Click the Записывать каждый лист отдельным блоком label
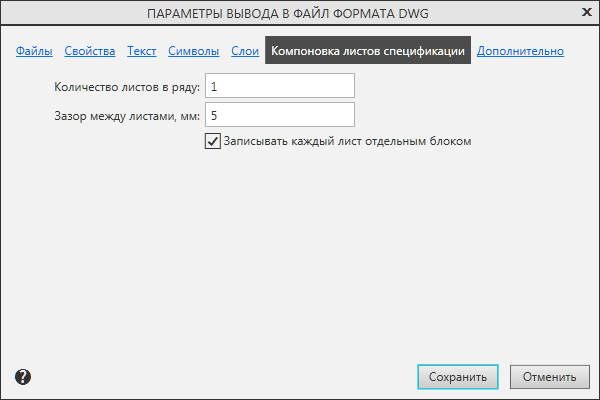Viewport: 600px width, 400px height. pos(347,141)
